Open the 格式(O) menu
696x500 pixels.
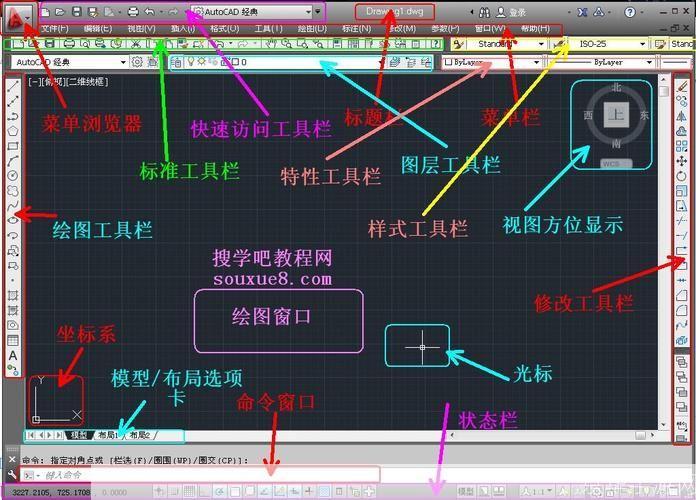tap(225, 29)
